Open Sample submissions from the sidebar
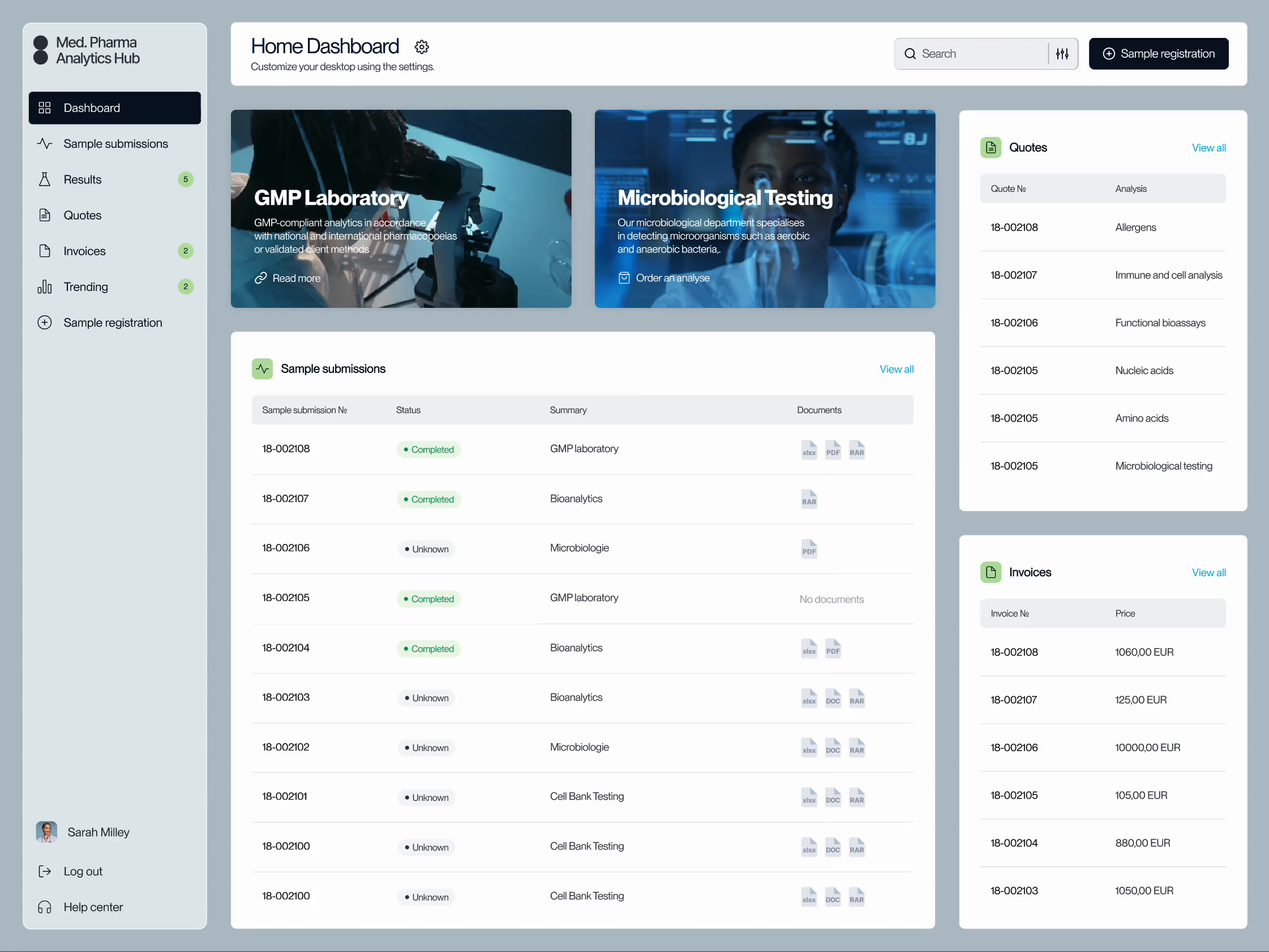The image size is (1269, 952). click(x=115, y=143)
